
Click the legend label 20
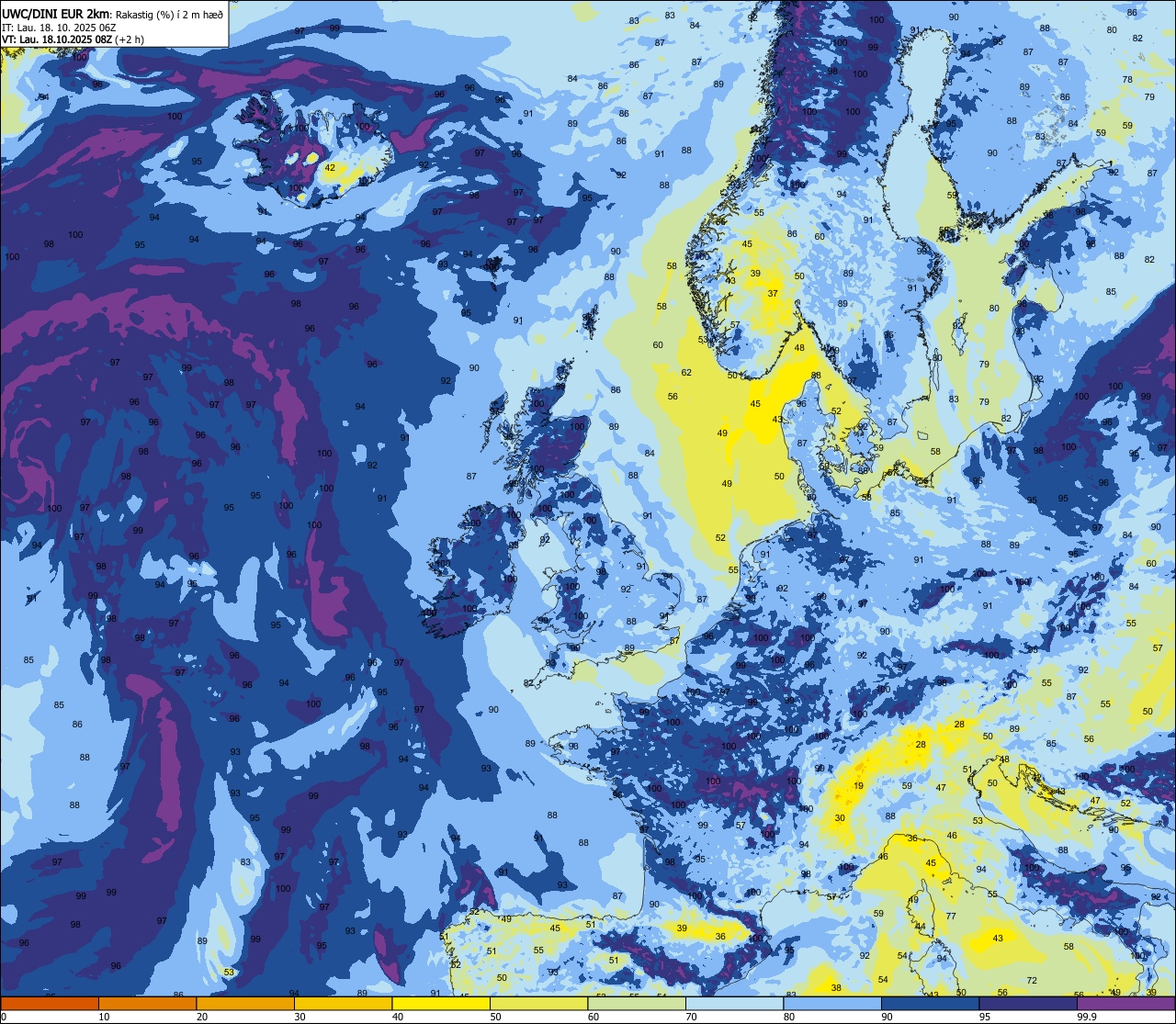[x=202, y=1017]
